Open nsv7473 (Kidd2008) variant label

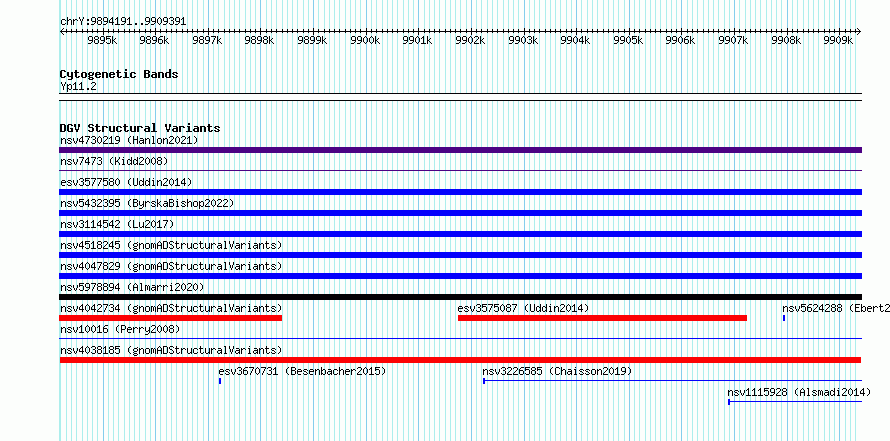(114, 161)
